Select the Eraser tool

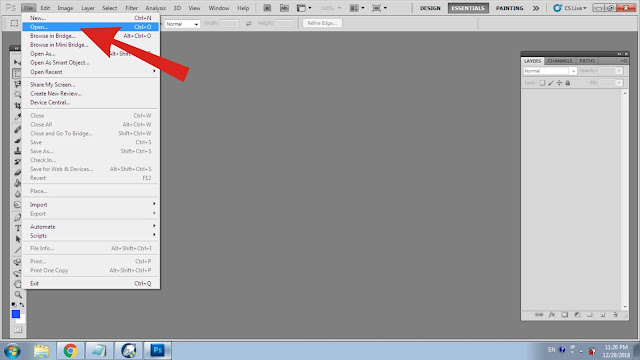17,172
